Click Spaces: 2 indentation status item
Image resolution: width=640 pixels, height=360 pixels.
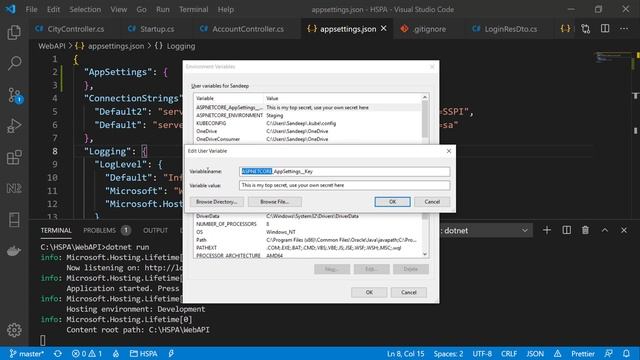(x=448, y=353)
